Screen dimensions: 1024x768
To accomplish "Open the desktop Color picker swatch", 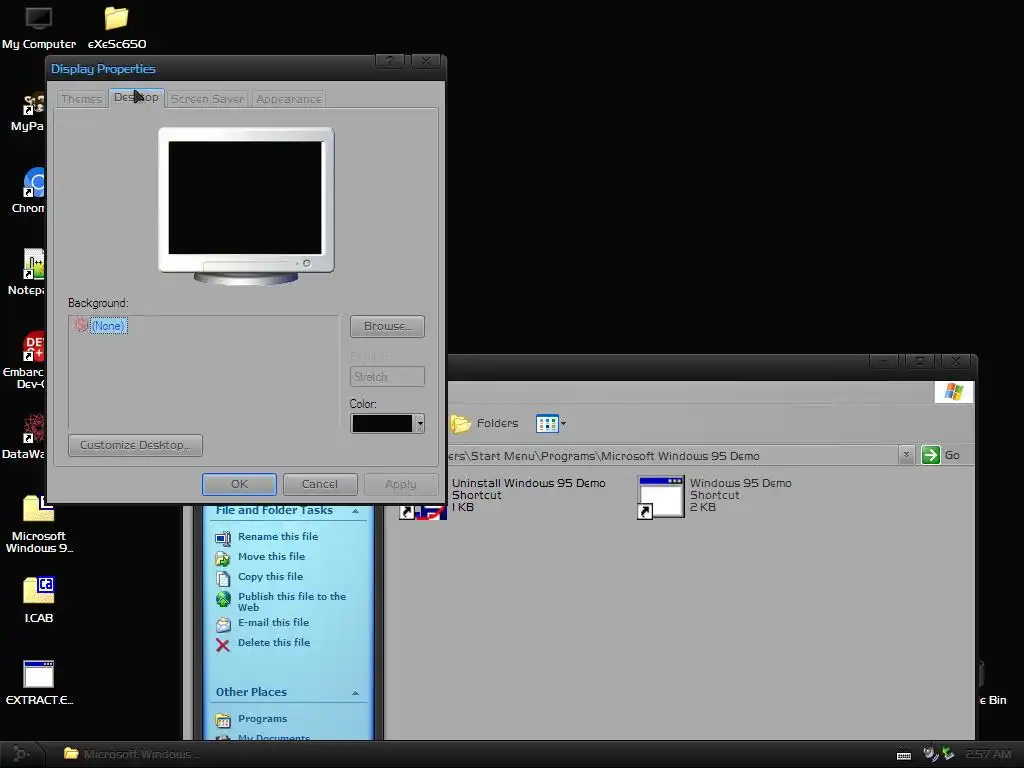I will click(x=387, y=424).
